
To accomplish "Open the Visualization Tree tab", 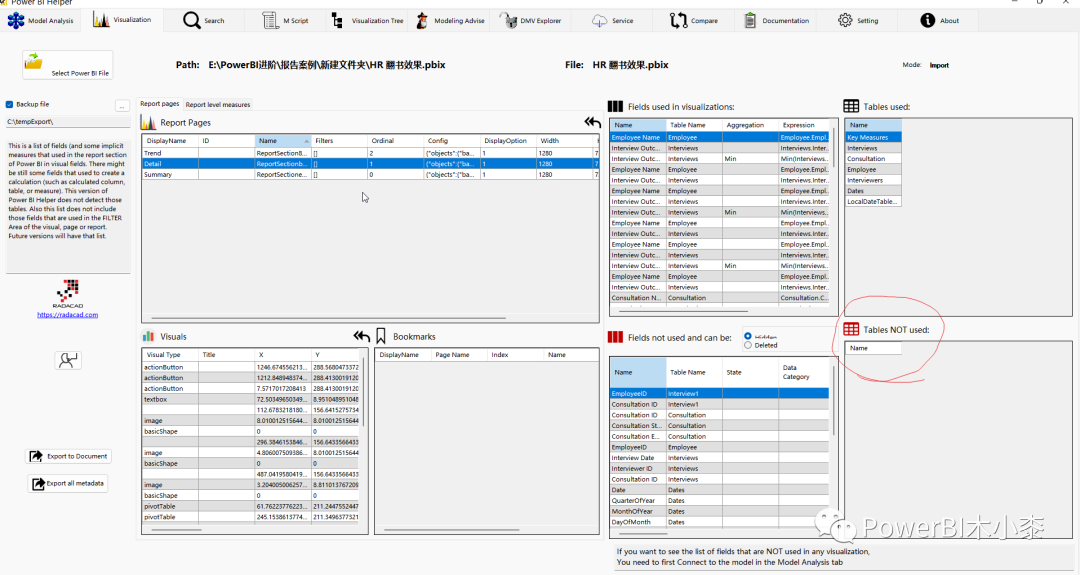I will pyautogui.click(x=368, y=21).
